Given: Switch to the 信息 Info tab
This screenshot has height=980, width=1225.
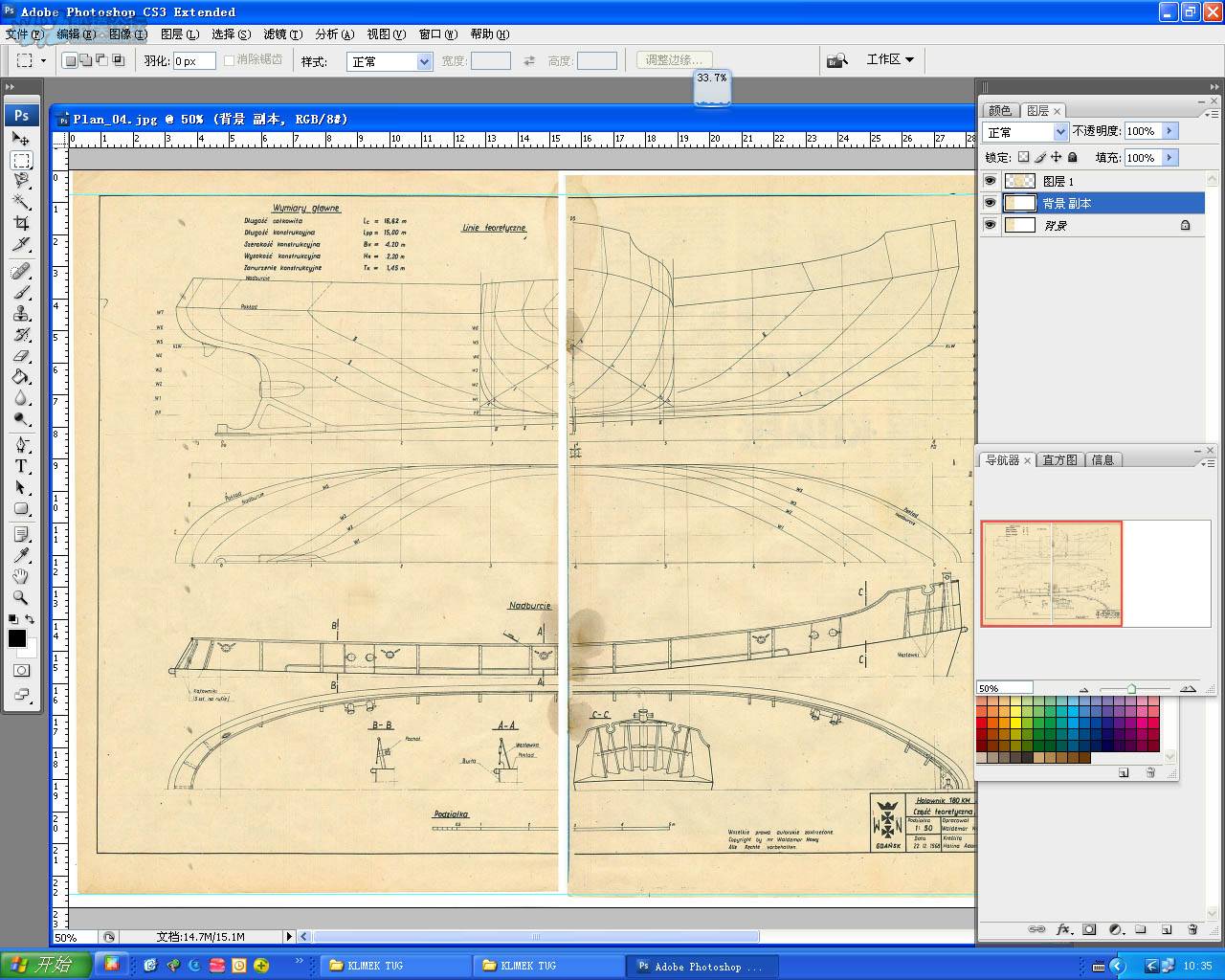Looking at the screenshot, I should [x=1102, y=460].
